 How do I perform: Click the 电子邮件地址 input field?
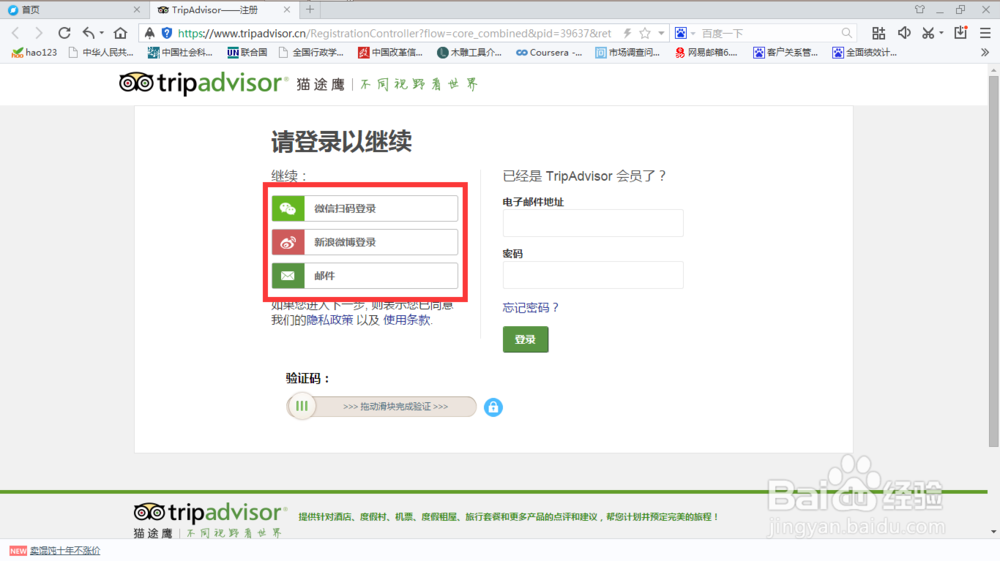coord(593,223)
